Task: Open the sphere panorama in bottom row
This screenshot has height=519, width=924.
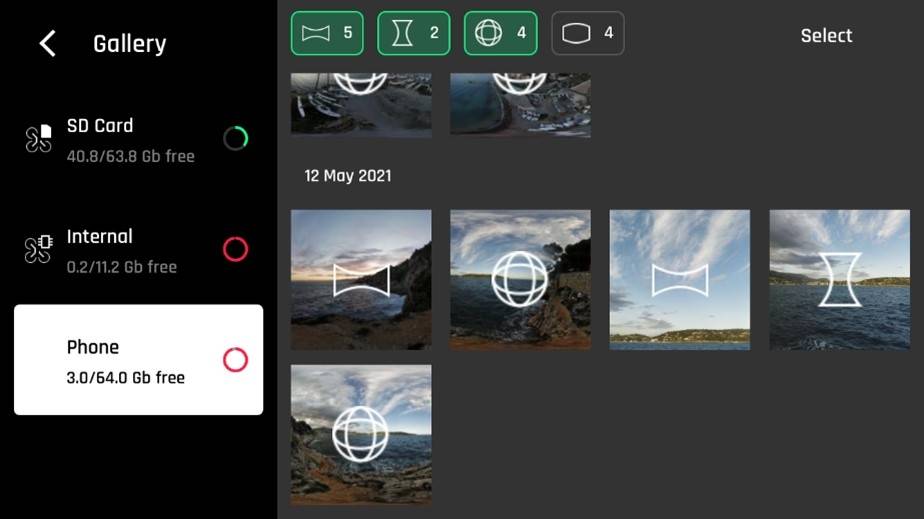Action: tap(361, 434)
